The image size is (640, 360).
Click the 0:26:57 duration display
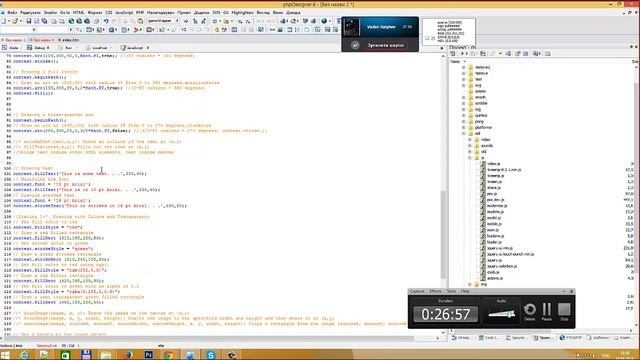click(445, 314)
